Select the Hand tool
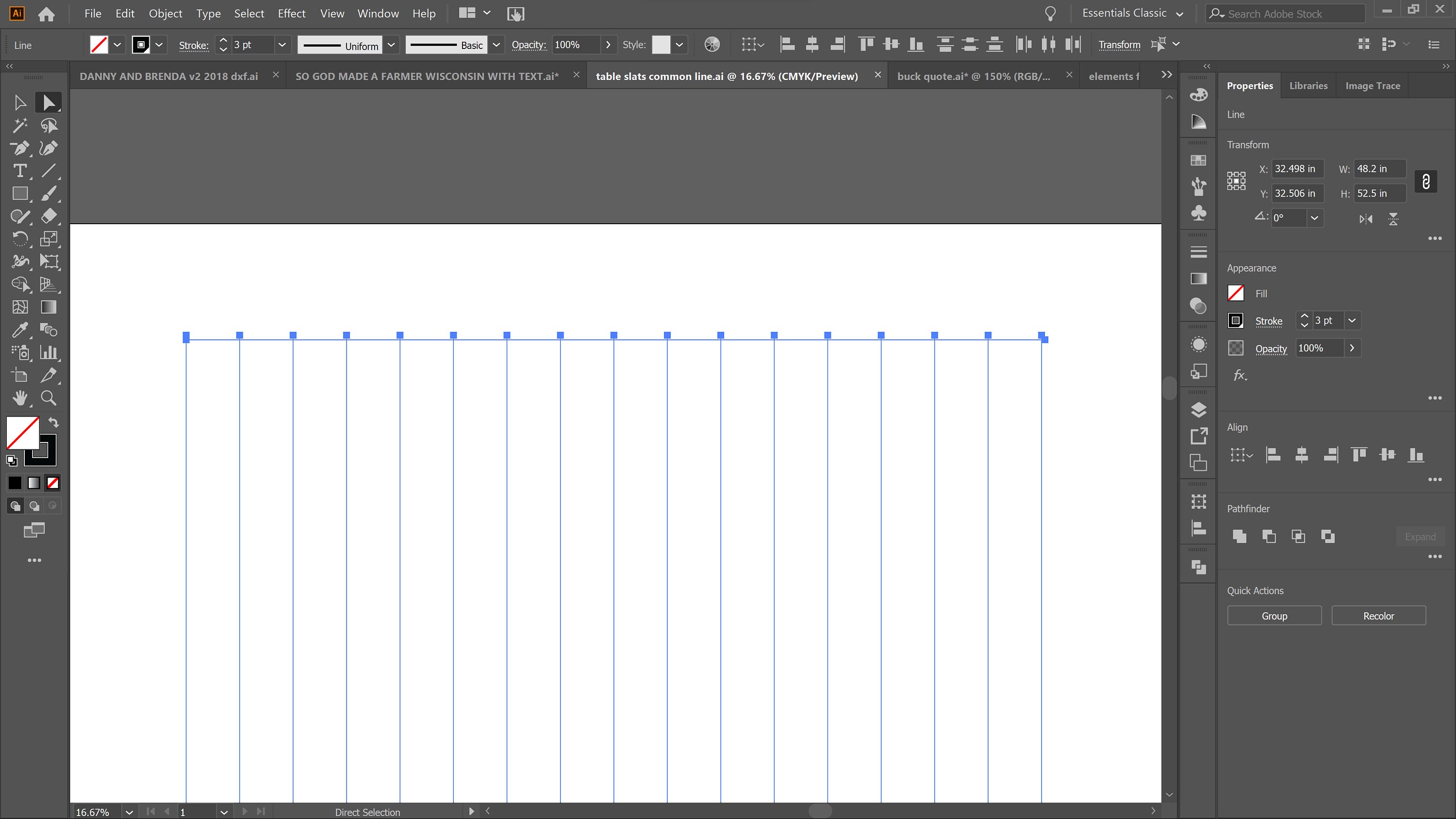 [20, 398]
